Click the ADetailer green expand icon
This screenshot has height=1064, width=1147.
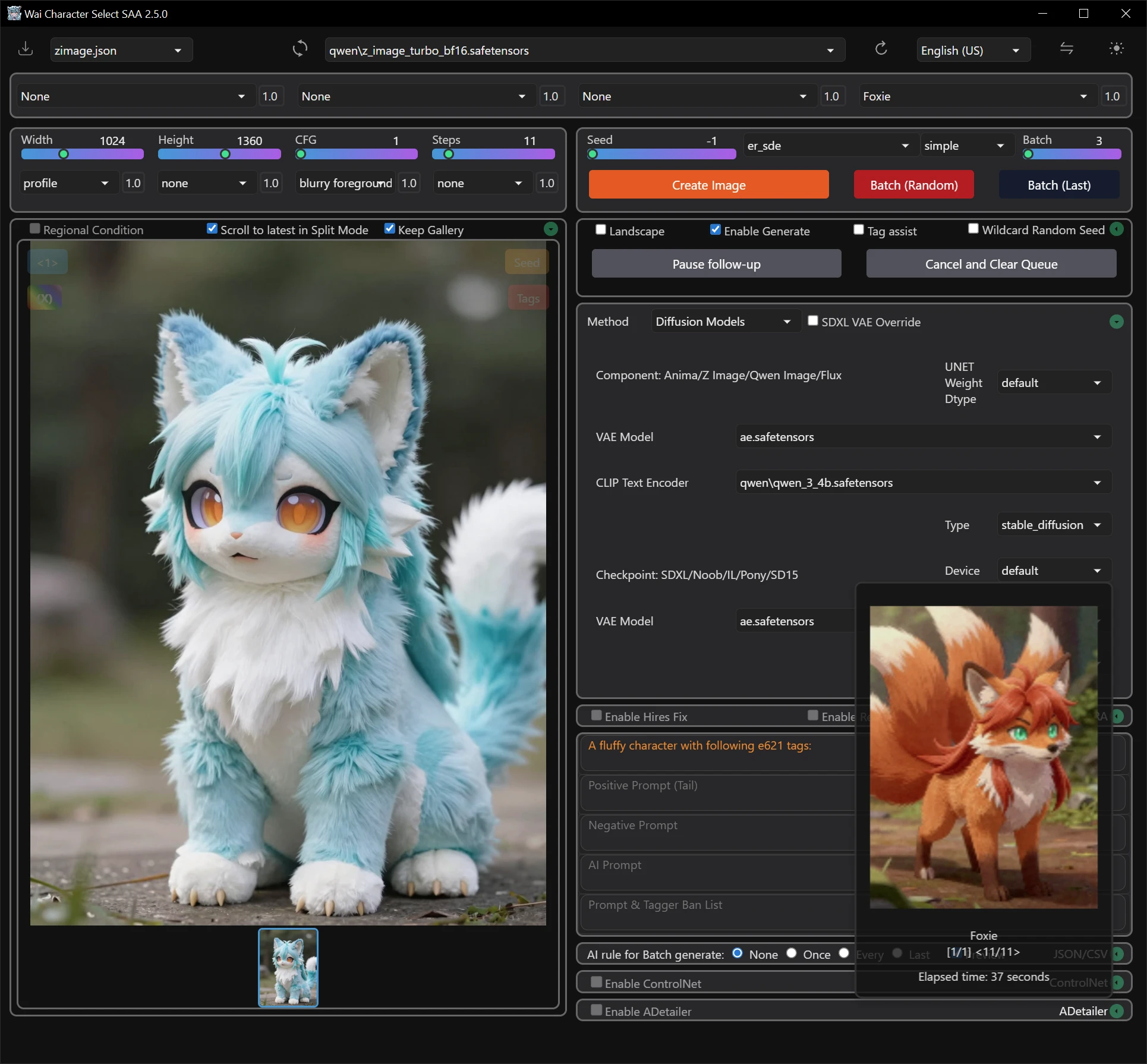point(1117,1011)
